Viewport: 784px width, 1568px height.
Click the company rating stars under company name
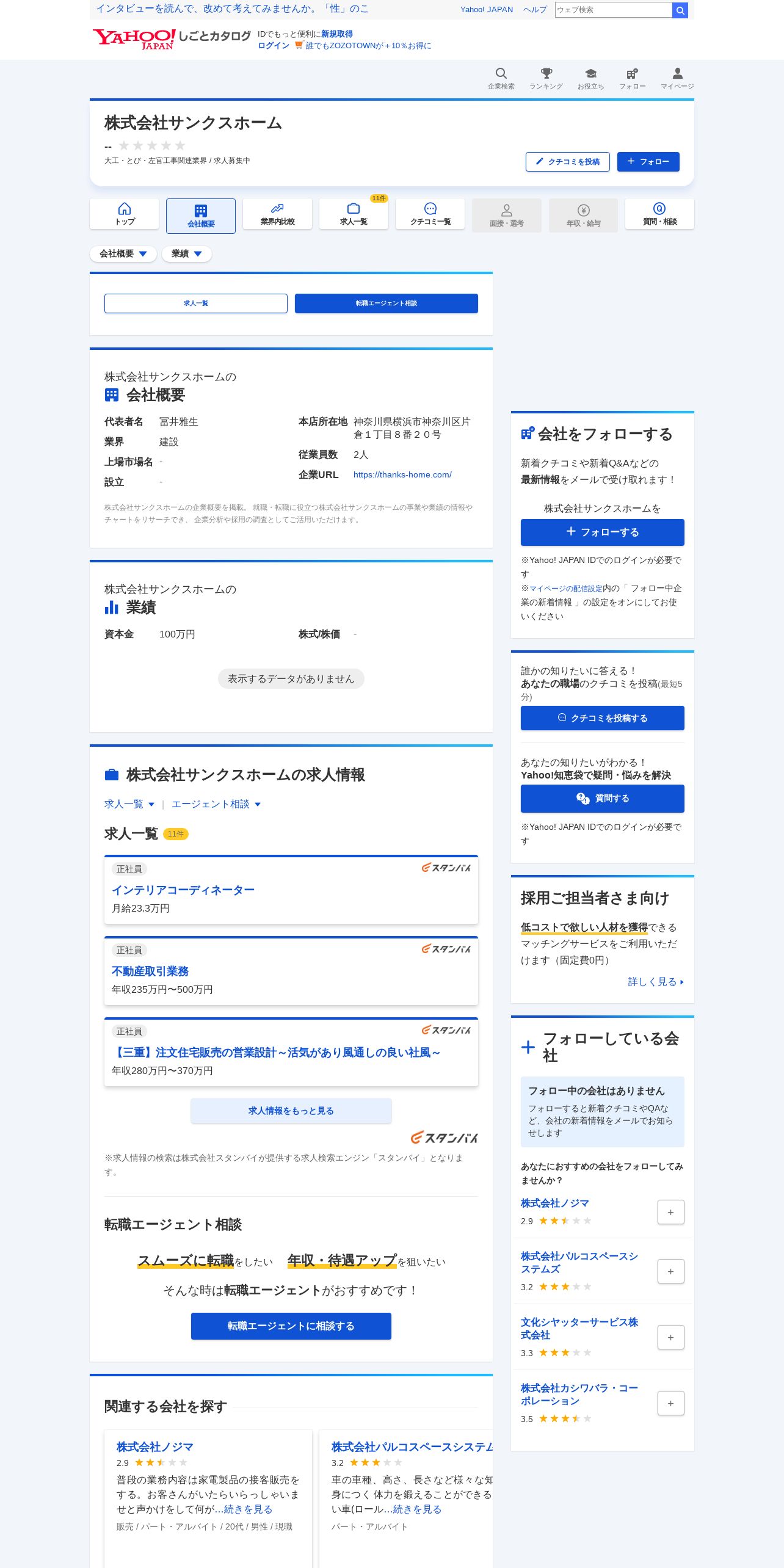(151, 145)
